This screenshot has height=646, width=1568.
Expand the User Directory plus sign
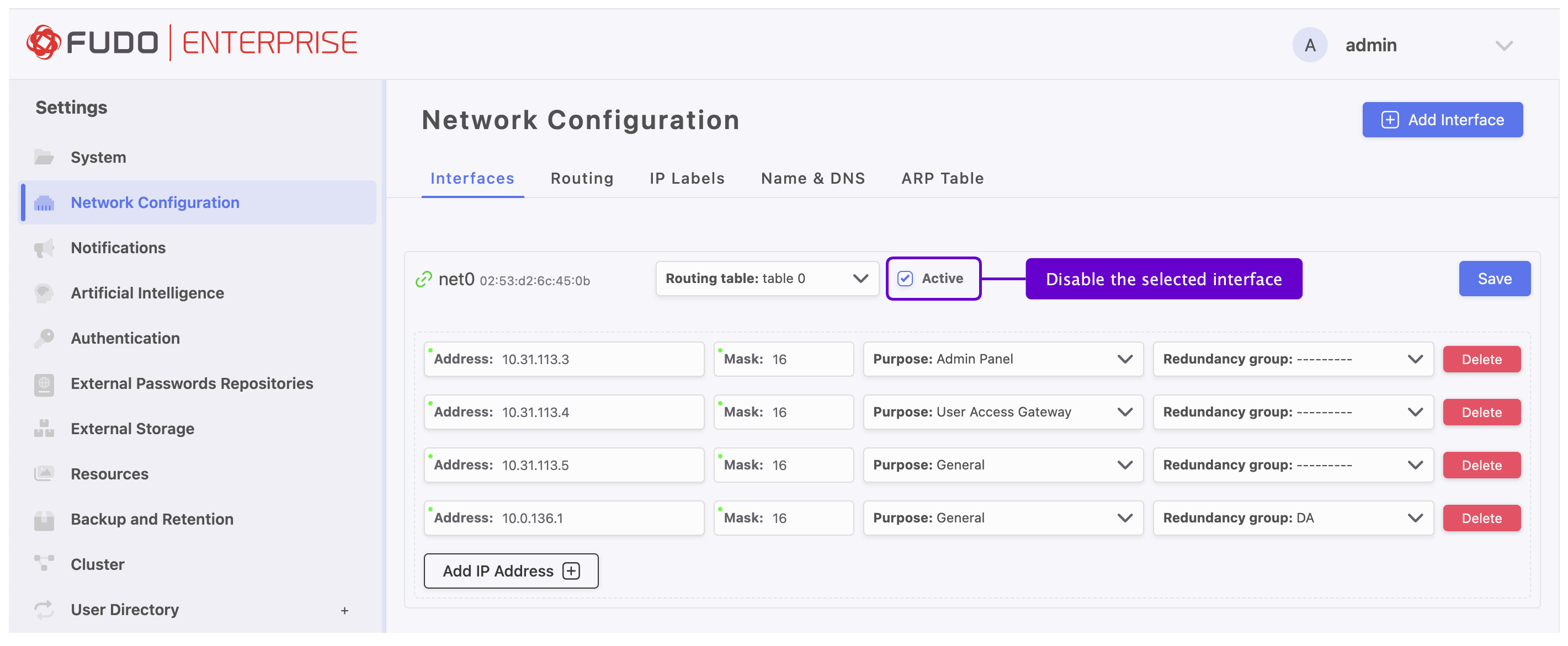[344, 611]
